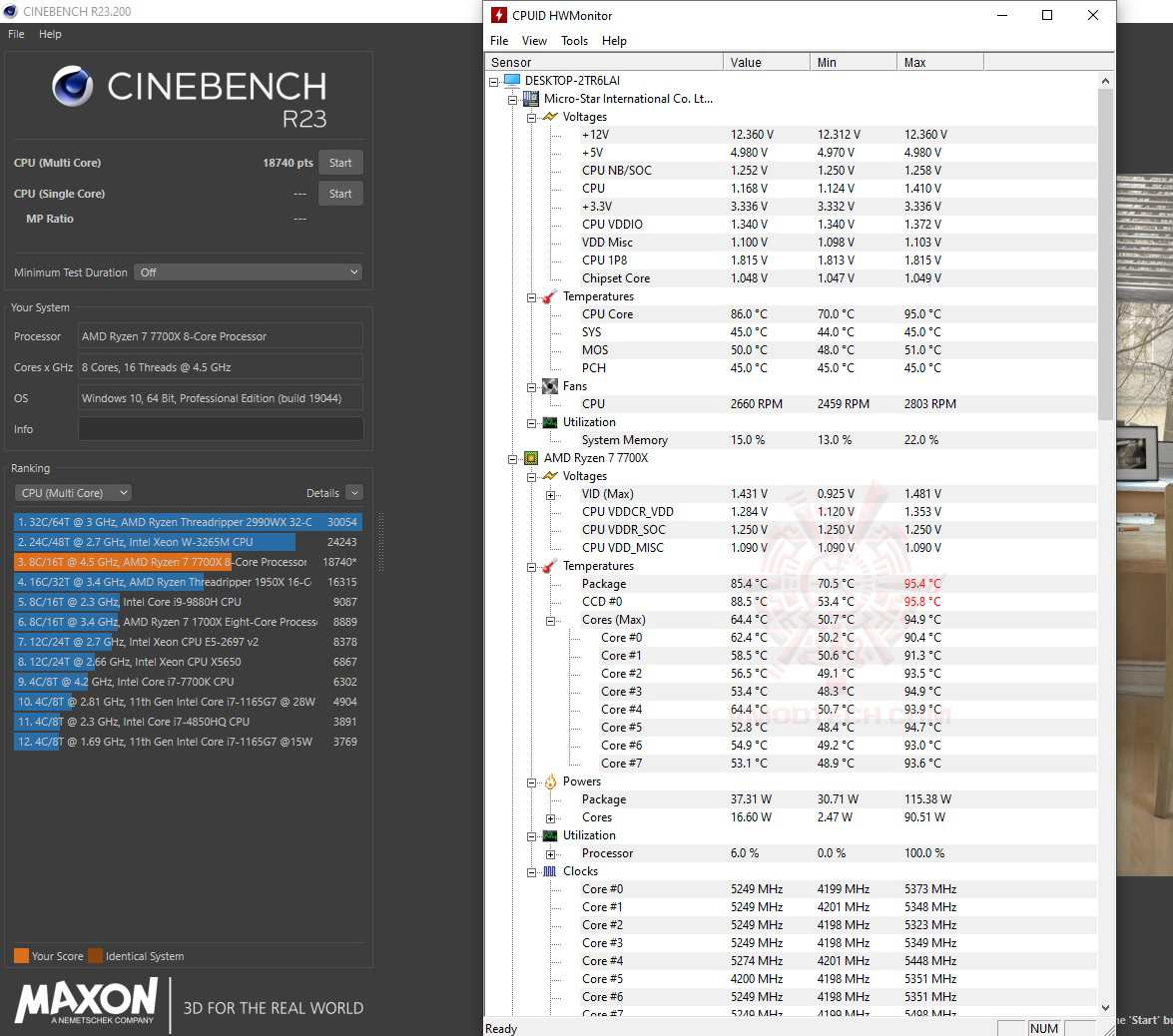Click the Your Score orange swatch
This screenshot has width=1173, height=1036.
tap(21, 955)
